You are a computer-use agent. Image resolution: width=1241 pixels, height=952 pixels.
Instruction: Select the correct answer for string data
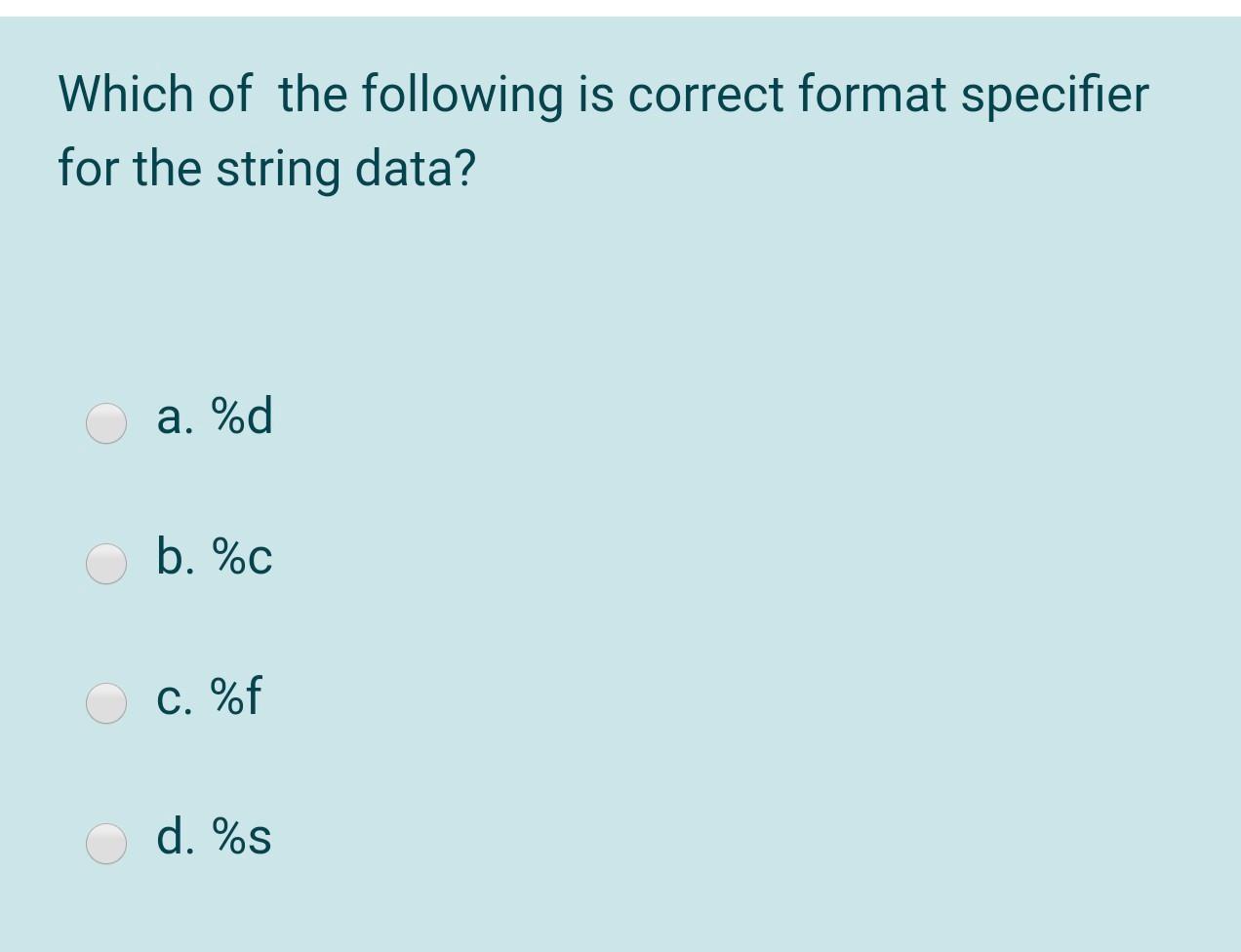point(105,843)
